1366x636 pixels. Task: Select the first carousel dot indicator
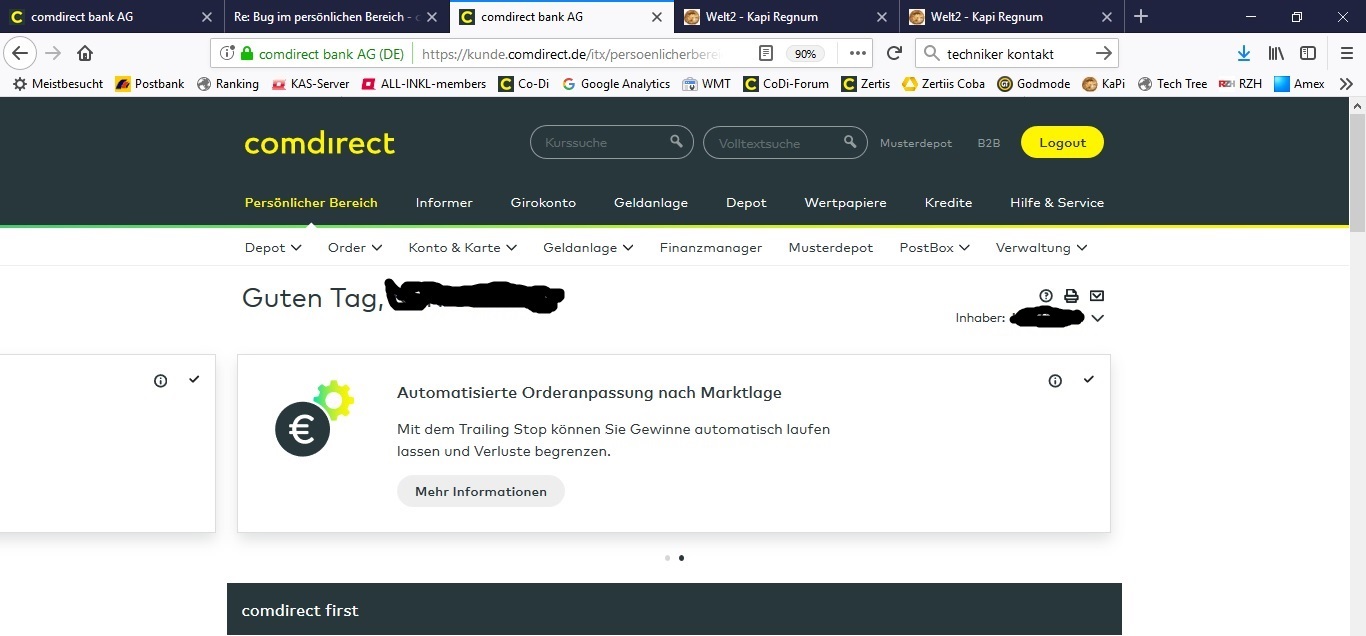[x=667, y=558]
